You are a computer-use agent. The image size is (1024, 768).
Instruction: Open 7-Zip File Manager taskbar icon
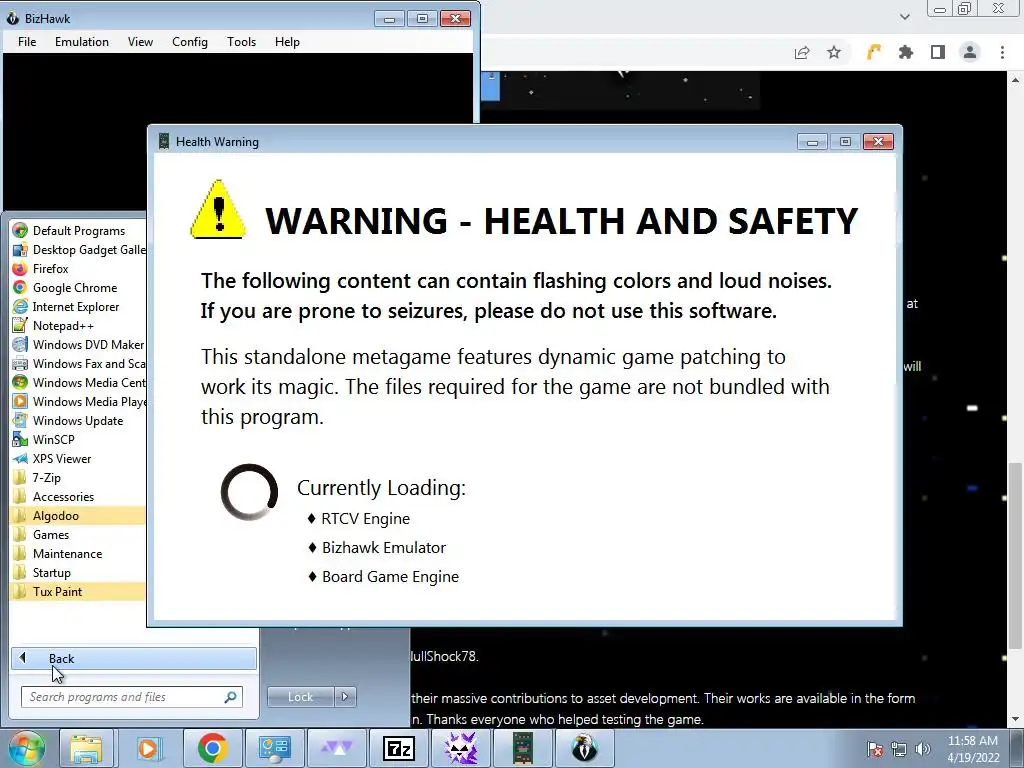click(x=398, y=748)
